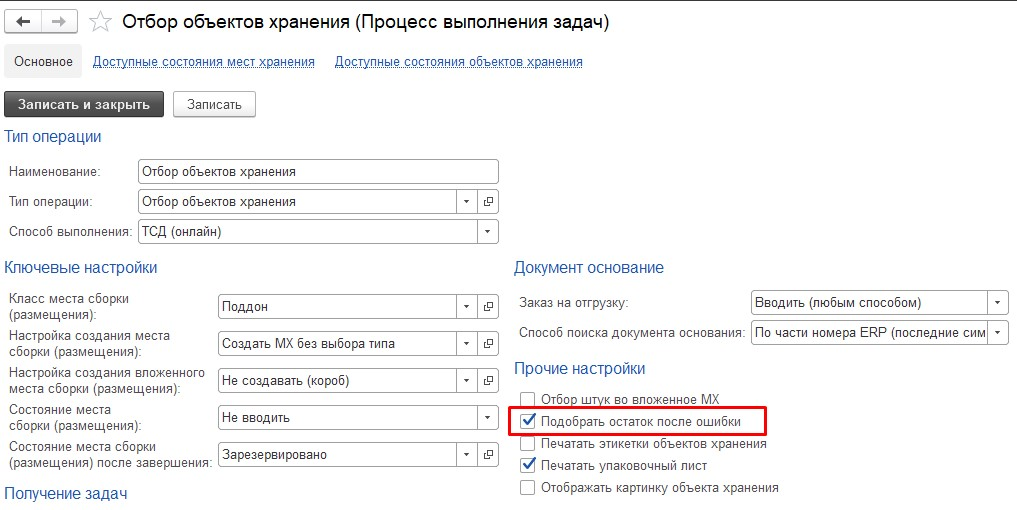The width and height of the screenshot is (1017, 510).
Task: Switch to Доступные состояния объектов хранения tab
Action: pos(458,62)
